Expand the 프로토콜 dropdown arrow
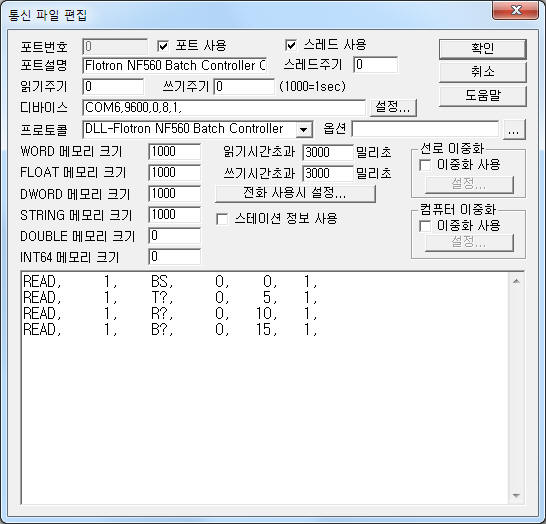 click(x=304, y=130)
